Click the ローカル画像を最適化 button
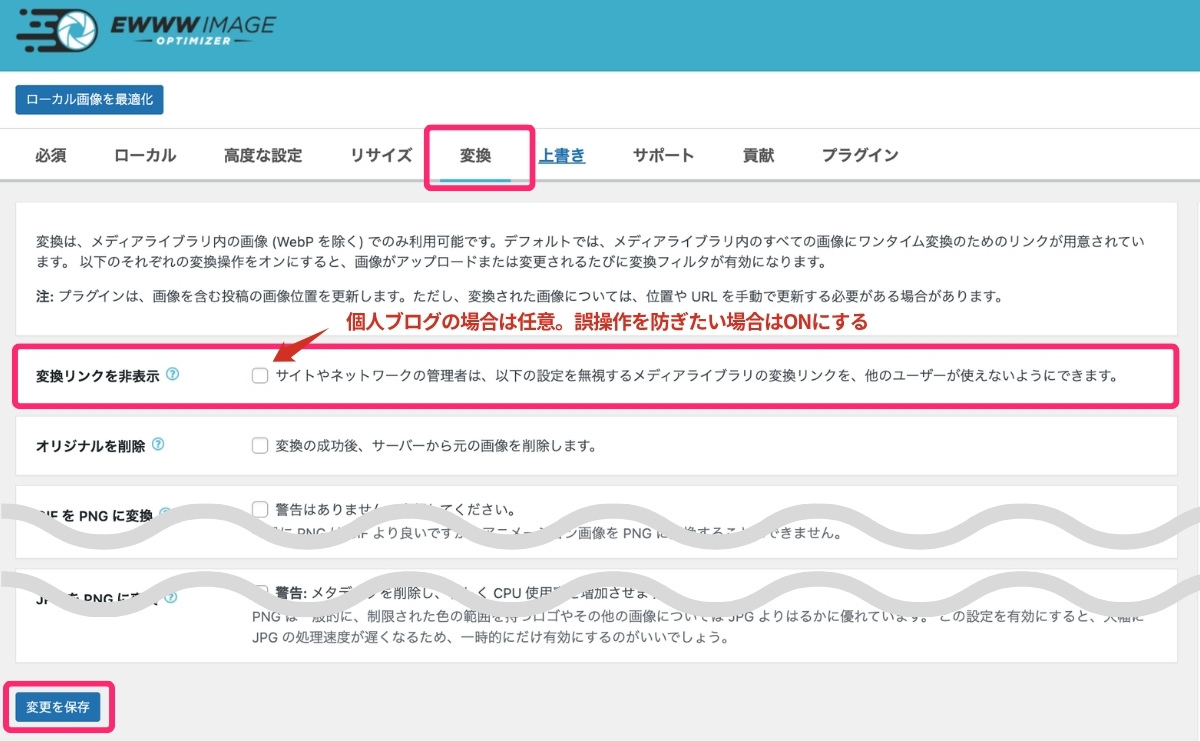 88,99
